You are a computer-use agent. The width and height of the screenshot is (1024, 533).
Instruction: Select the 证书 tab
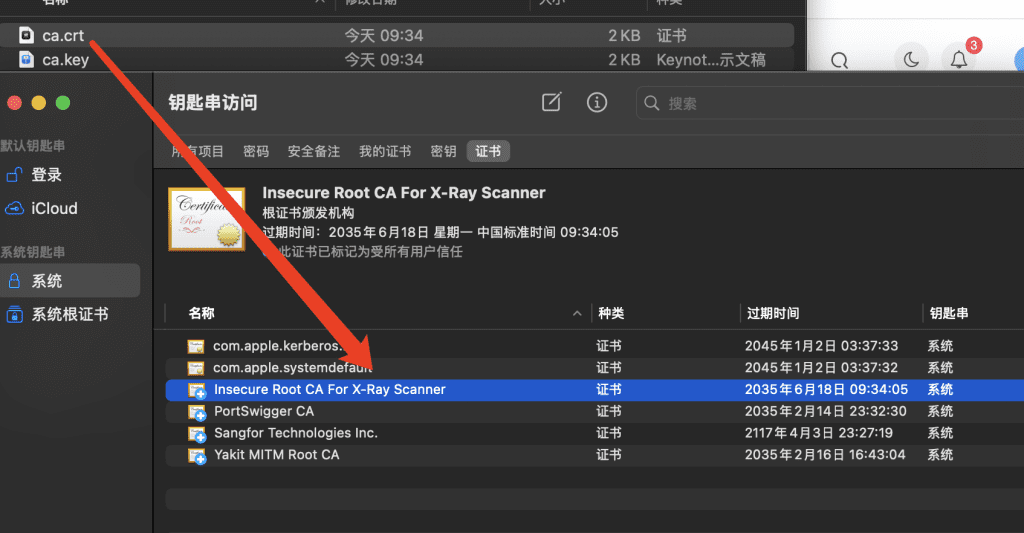pos(488,152)
